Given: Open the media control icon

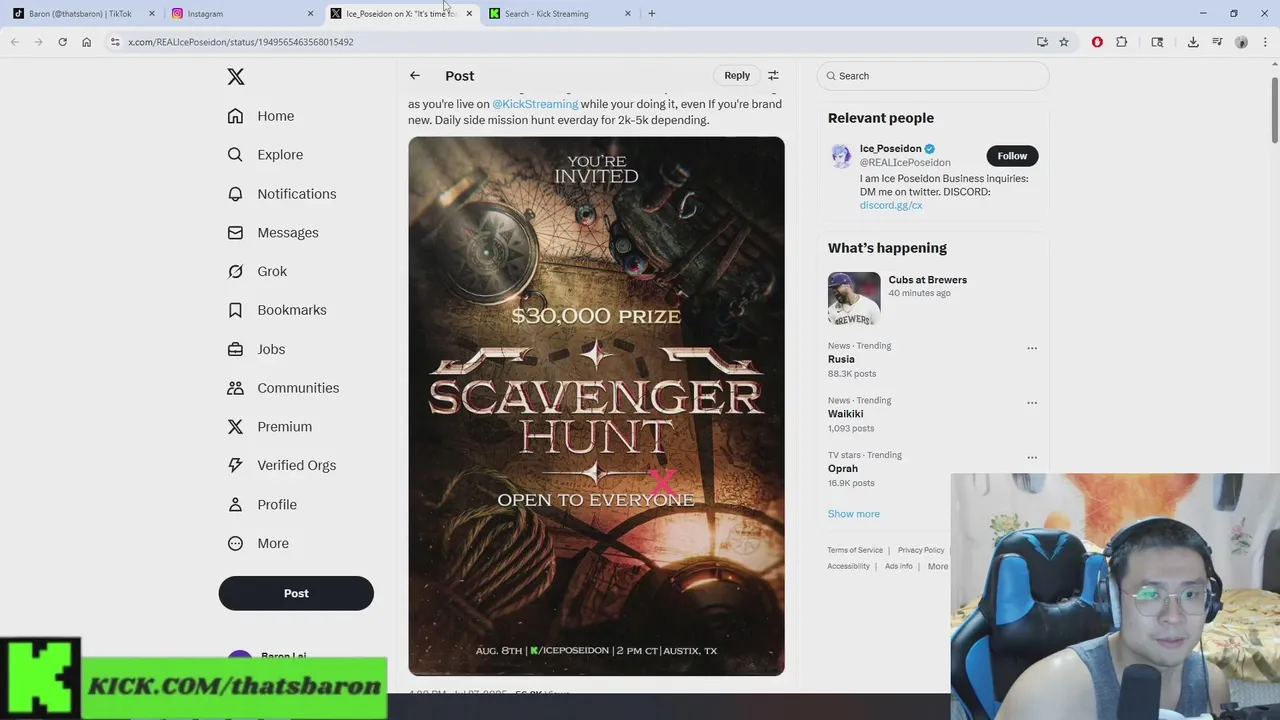Looking at the screenshot, I should click(x=1217, y=42).
